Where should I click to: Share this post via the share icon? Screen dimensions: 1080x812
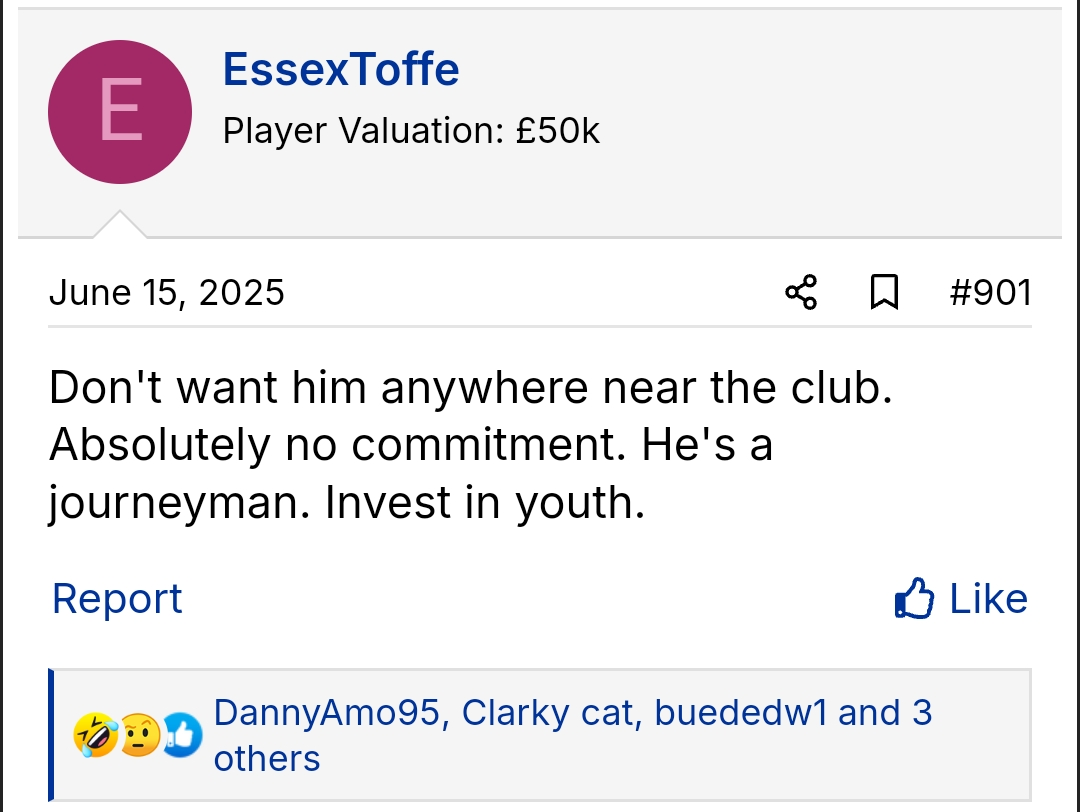tap(801, 293)
